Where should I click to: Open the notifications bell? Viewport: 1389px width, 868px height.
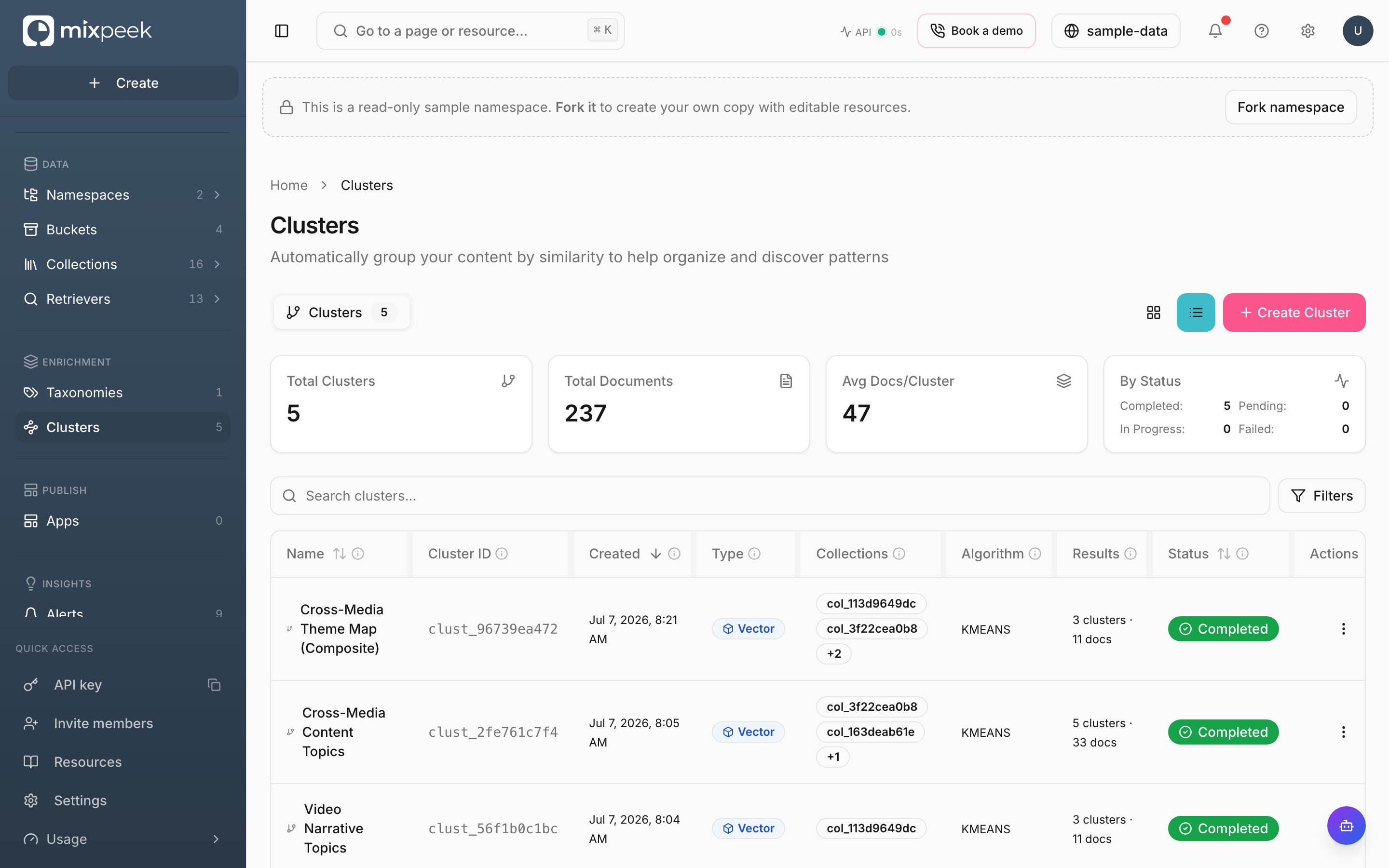(1215, 31)
